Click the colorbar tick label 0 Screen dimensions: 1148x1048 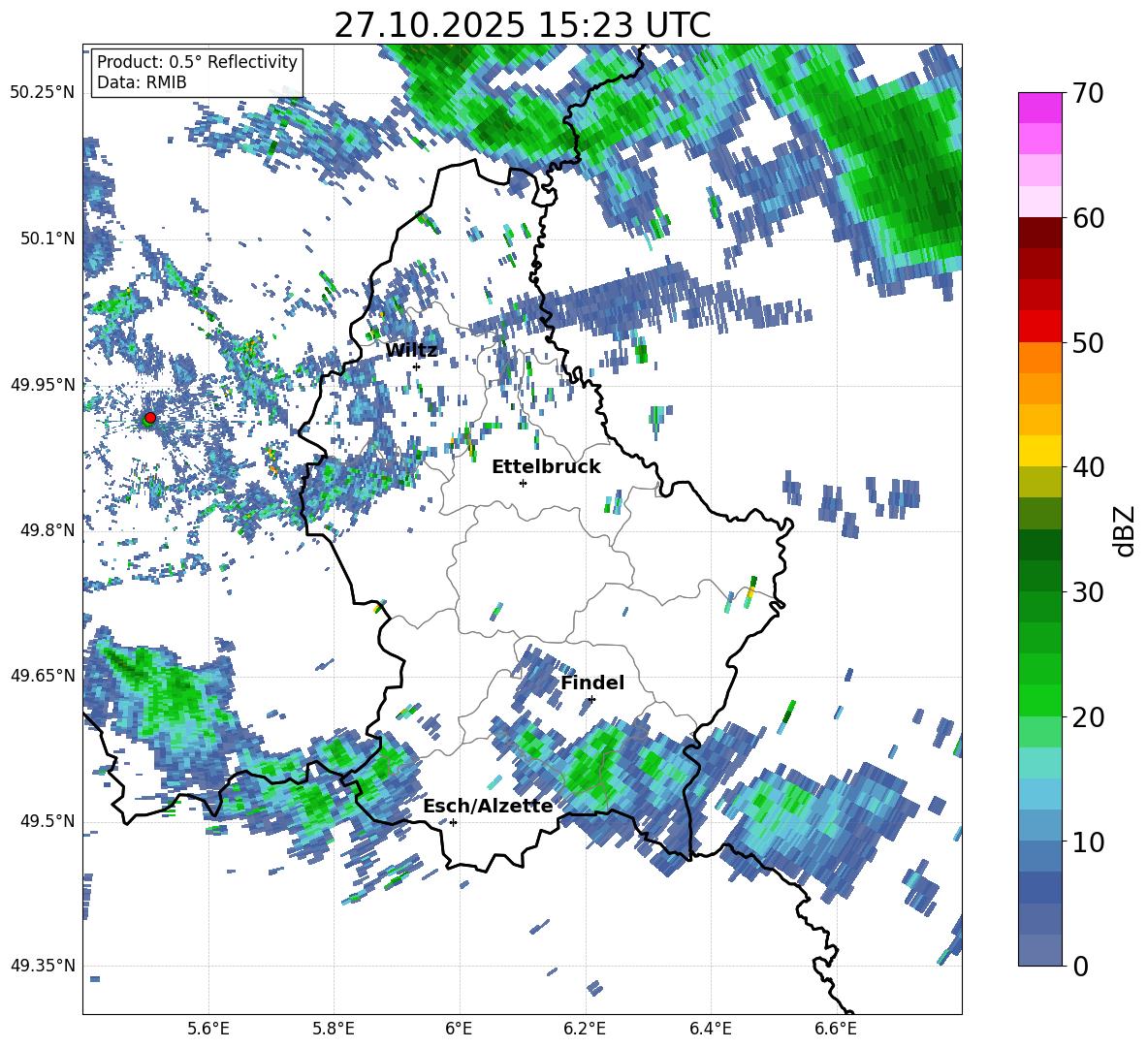coord(1080,966)
